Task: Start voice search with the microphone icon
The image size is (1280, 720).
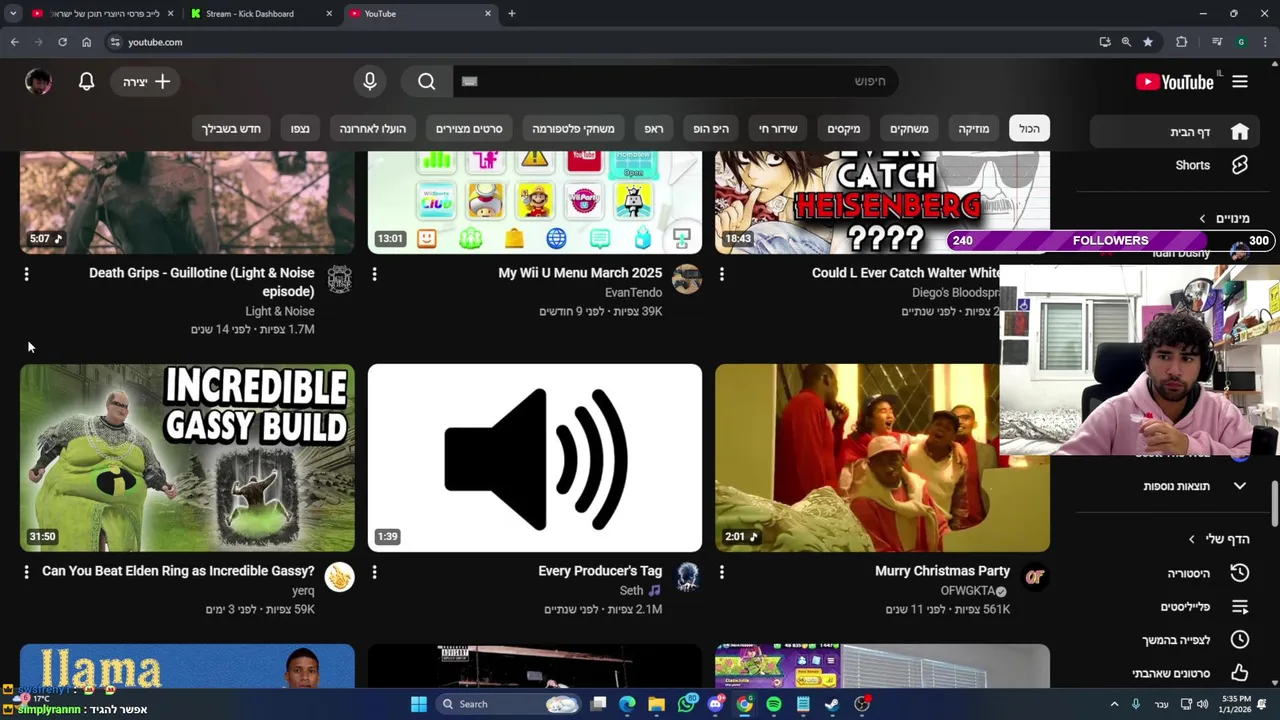Action: click(370, 82)
